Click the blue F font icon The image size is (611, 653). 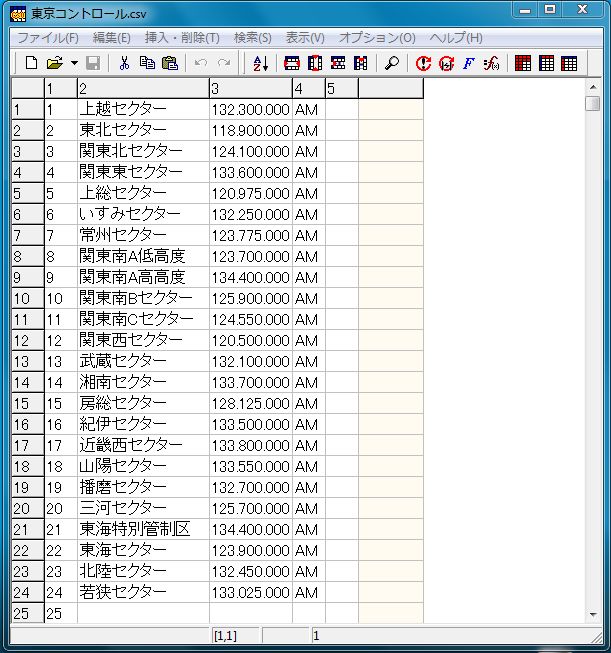tap(469, 63)
